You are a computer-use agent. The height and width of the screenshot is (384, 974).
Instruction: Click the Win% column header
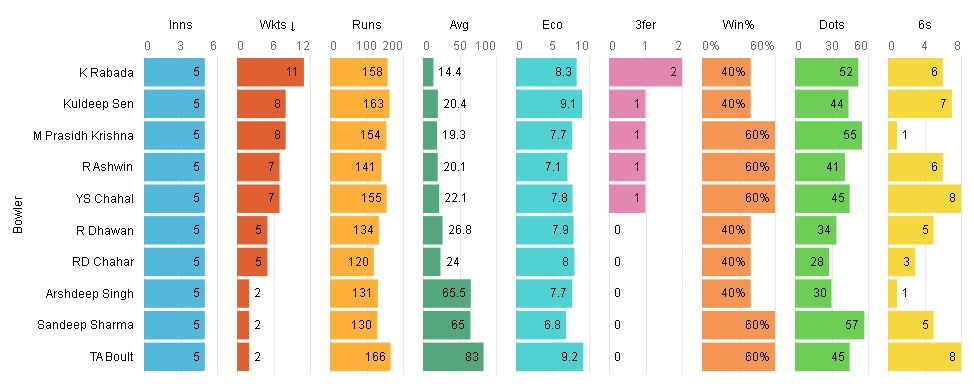[x=737, y=25]
